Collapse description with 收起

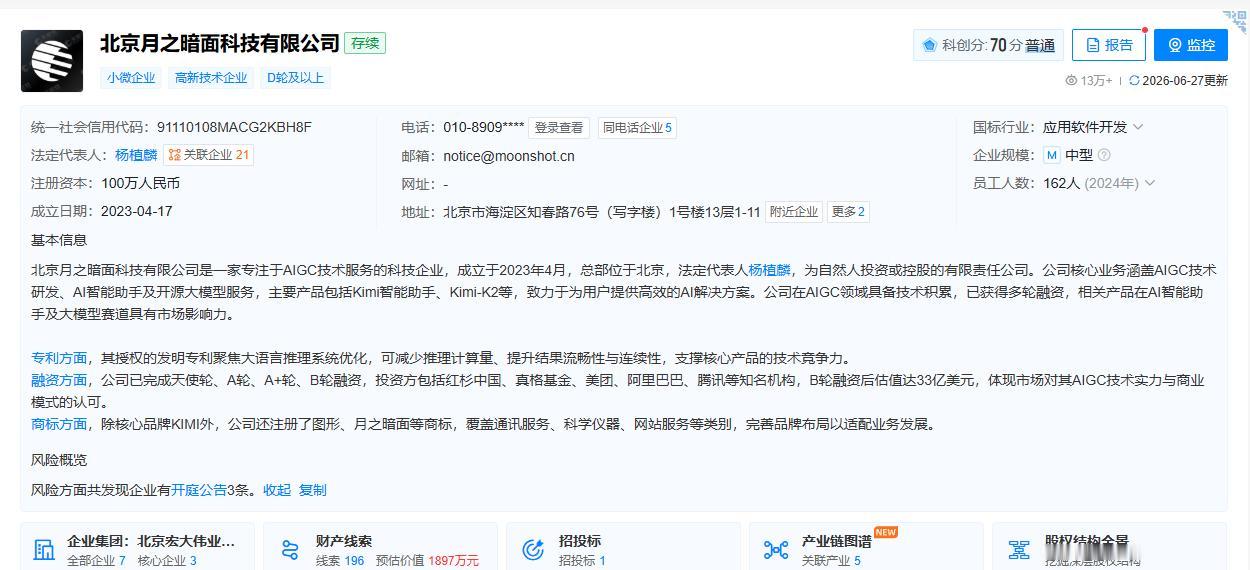click(277, 490)
